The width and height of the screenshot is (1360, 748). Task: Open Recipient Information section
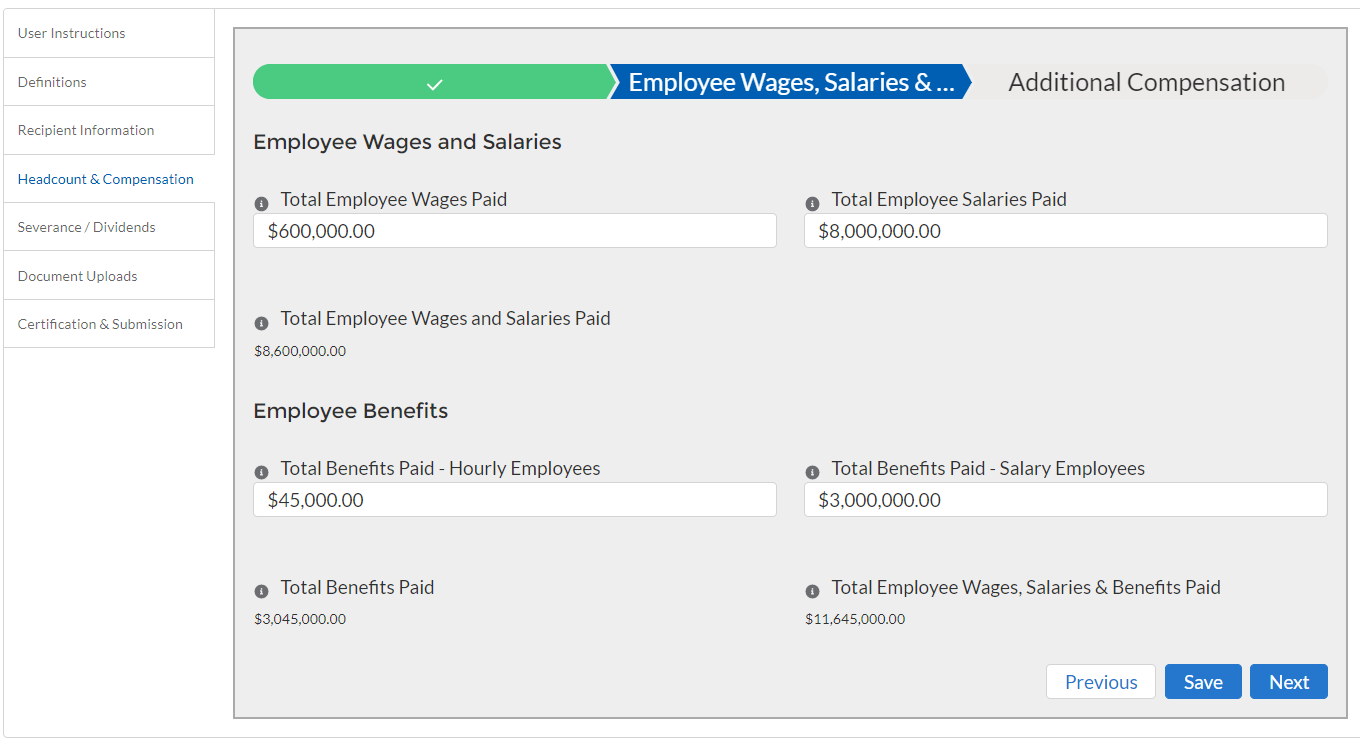coord(86,130)
